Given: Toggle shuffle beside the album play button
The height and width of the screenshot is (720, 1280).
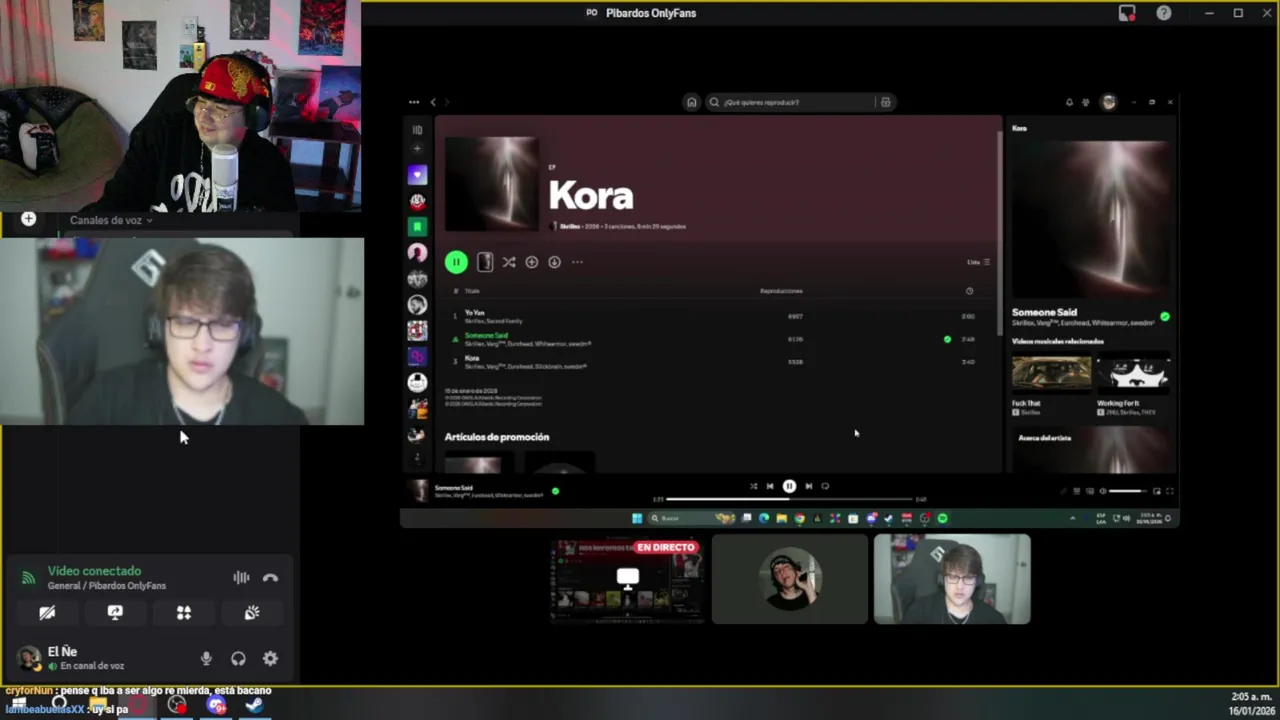Looking at the screenshot, I should point(509,262).
